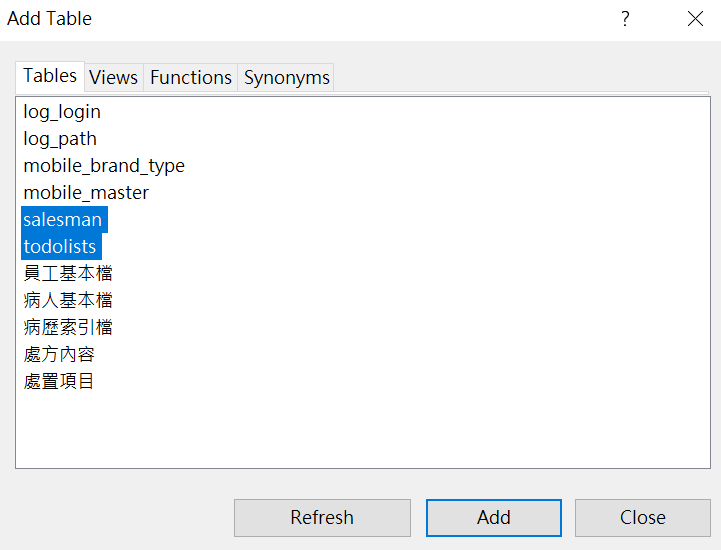Select the 處方內容 table

pos(59,355)
